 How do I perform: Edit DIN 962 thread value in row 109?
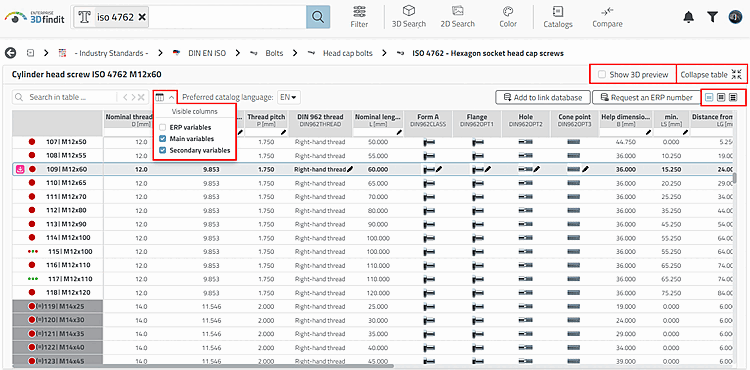pyautogui.click(x=350, y=169)
